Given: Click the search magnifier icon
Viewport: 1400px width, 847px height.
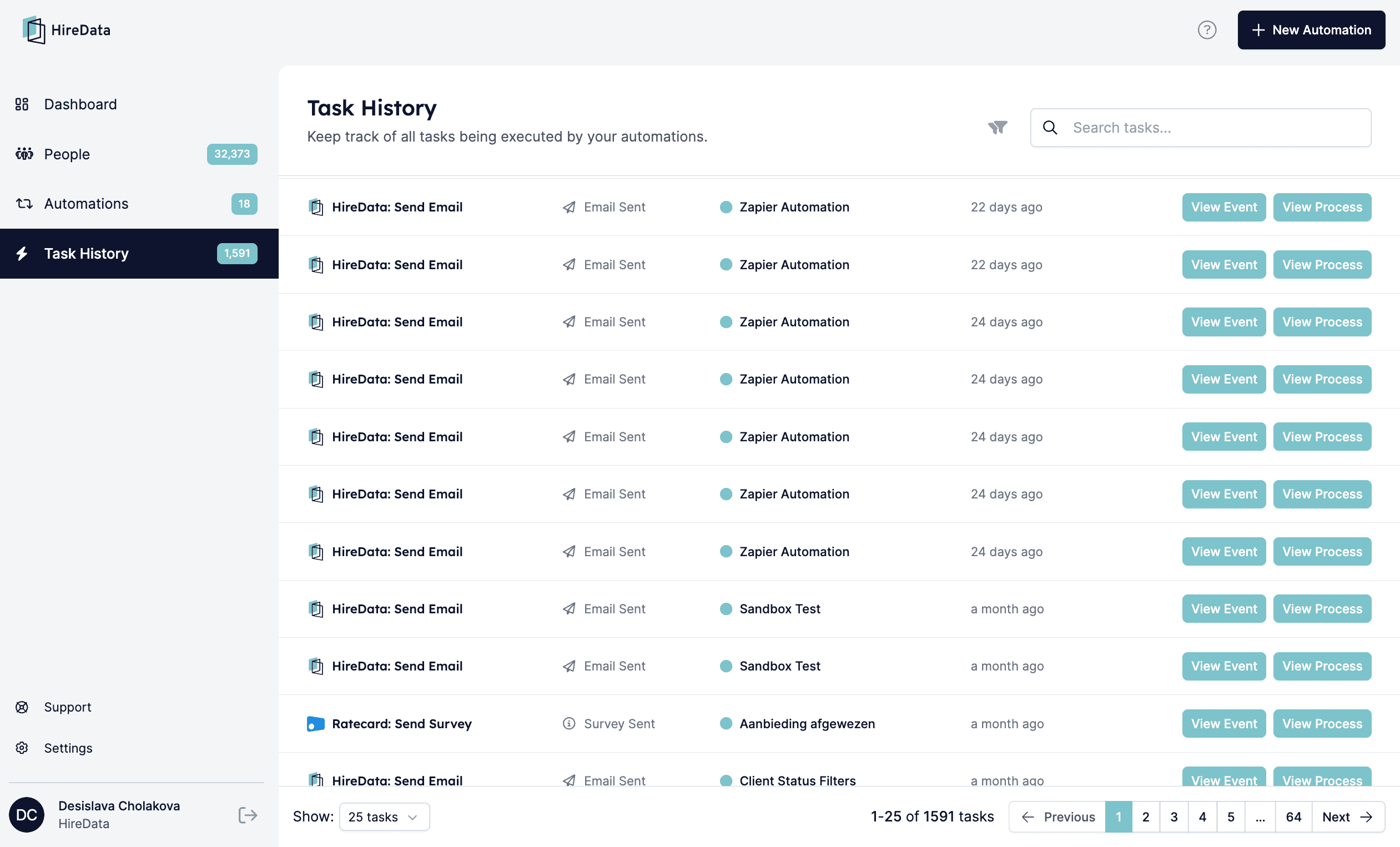Looking at the screenshot, I should click(x=1050, y=127).
